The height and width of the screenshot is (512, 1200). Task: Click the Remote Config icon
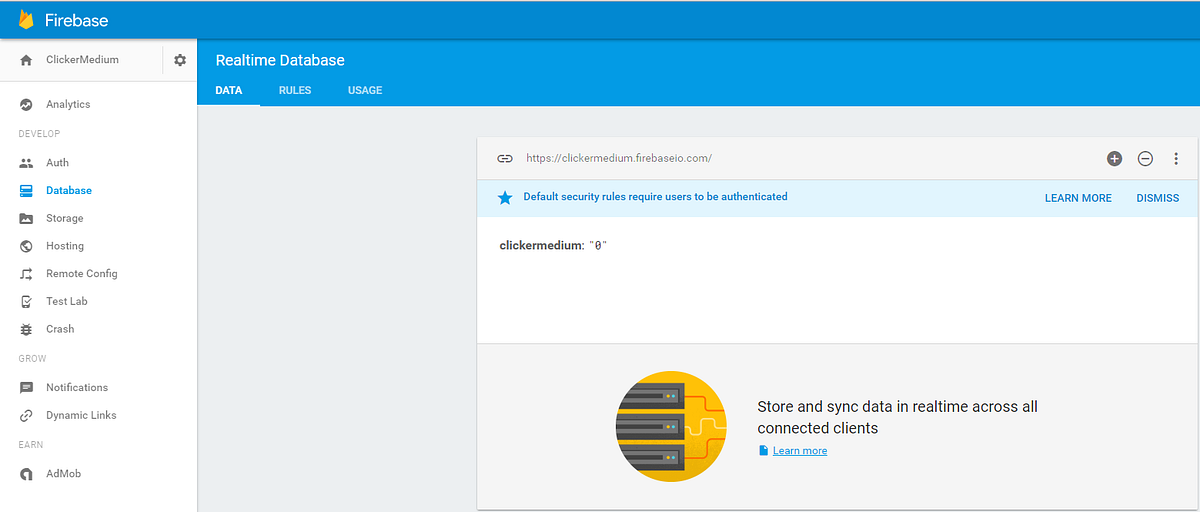pyautogui.click(x=27, y=274)
